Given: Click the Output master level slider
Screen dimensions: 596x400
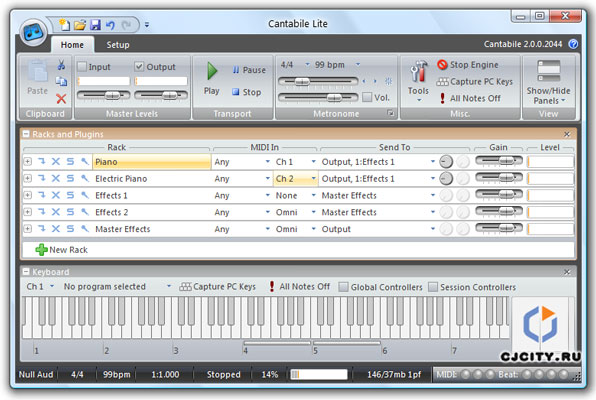Looking at the screenshot, I should pos(161,95).
